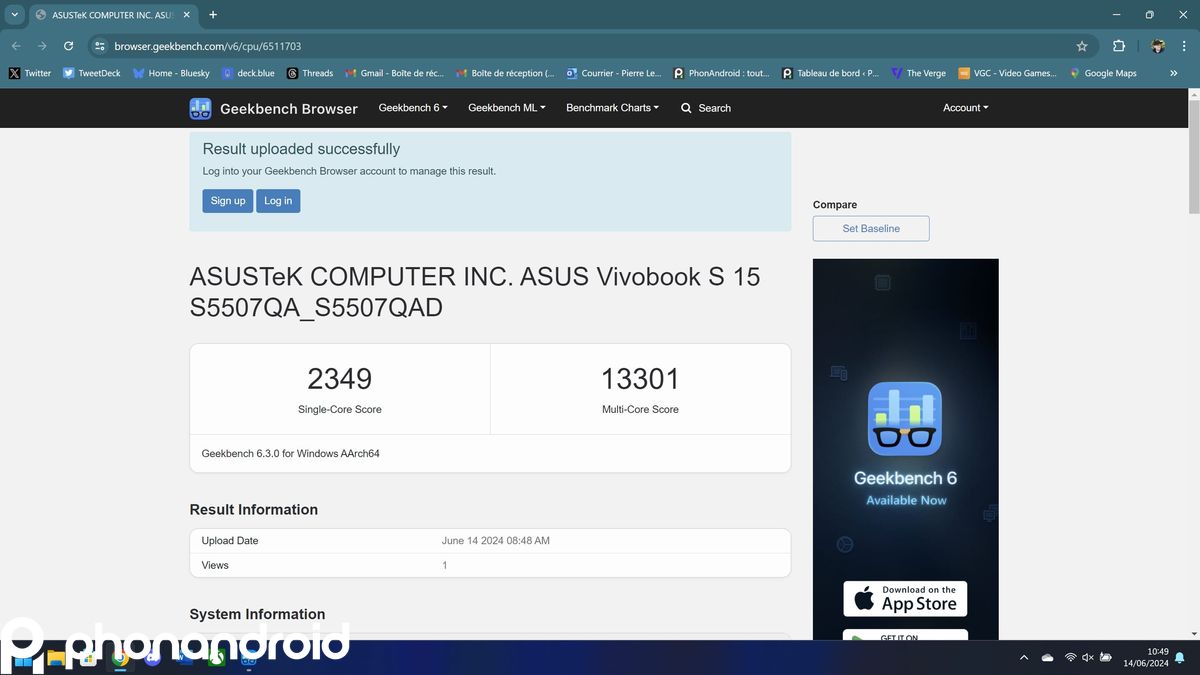
Task: Click the Geekbench Browser logo icon
Action: click(201, 108)
